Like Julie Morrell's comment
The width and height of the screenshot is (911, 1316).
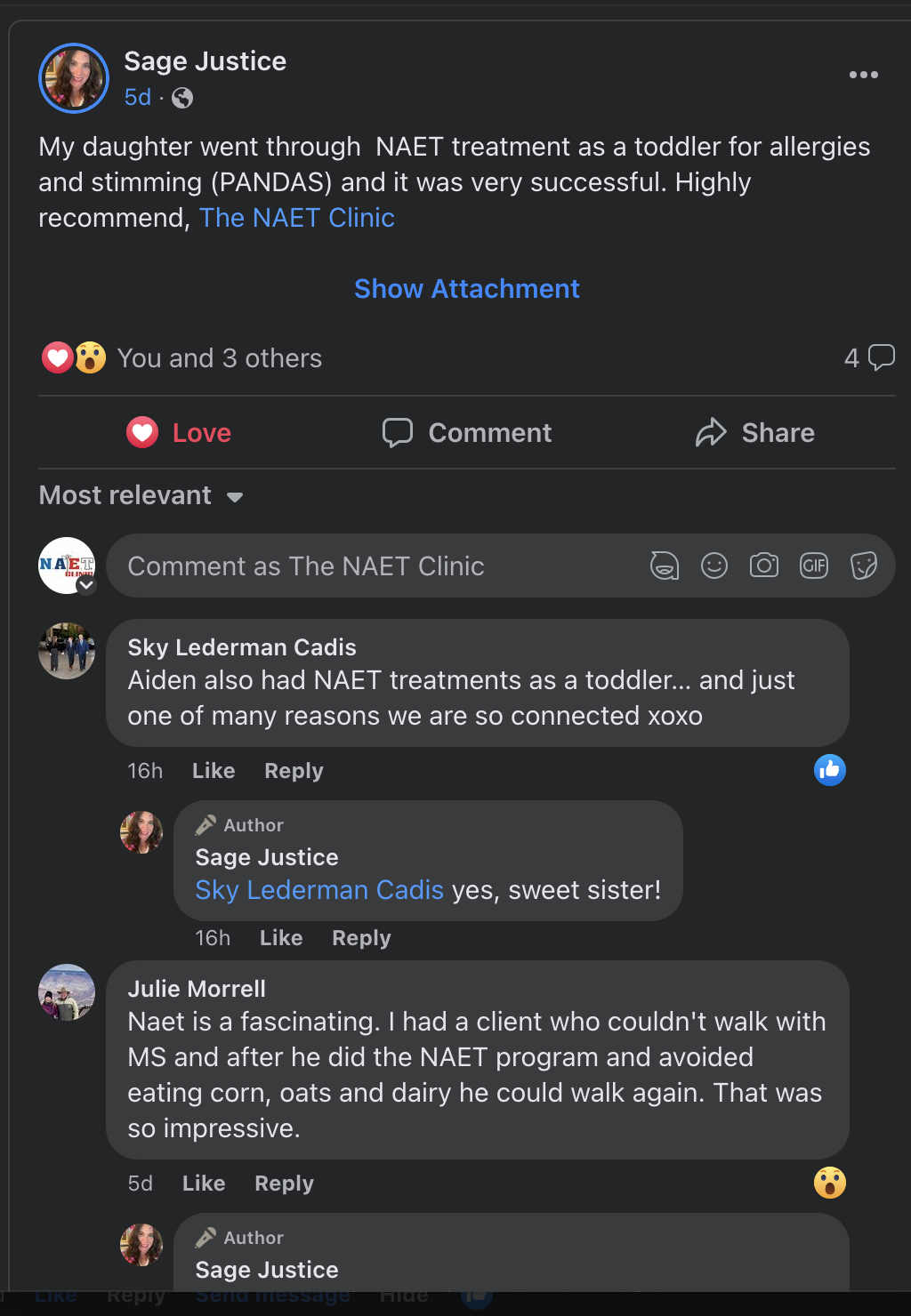204,1184
